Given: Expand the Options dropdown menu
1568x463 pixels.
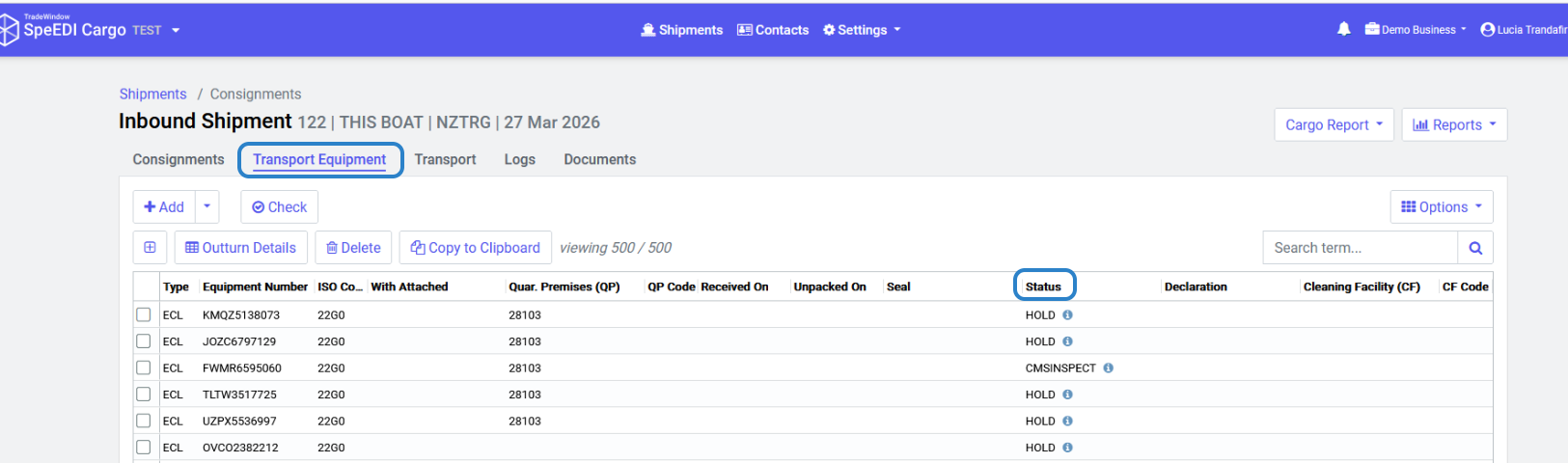Looking at the screenshot, I should click(x=1441, y=206).
